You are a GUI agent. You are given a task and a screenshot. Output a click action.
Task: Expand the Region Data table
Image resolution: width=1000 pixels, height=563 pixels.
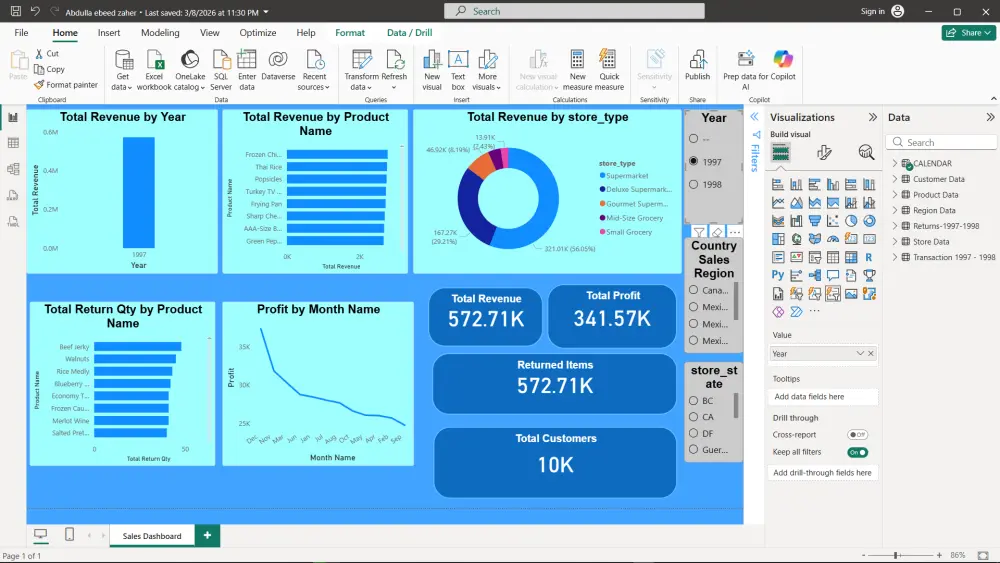pos(895,210)
